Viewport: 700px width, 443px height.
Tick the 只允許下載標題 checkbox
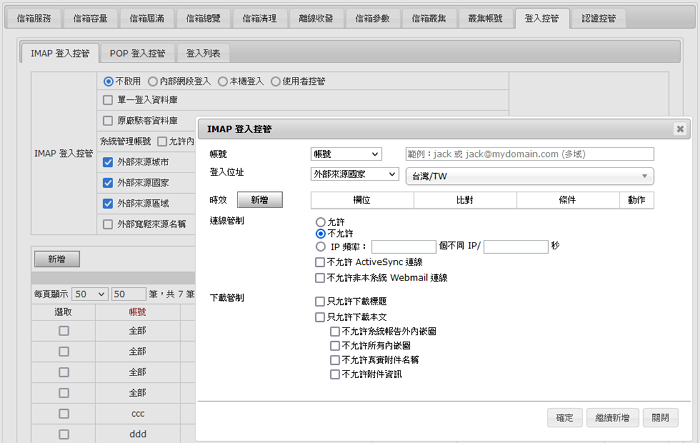tap(320, 300)
